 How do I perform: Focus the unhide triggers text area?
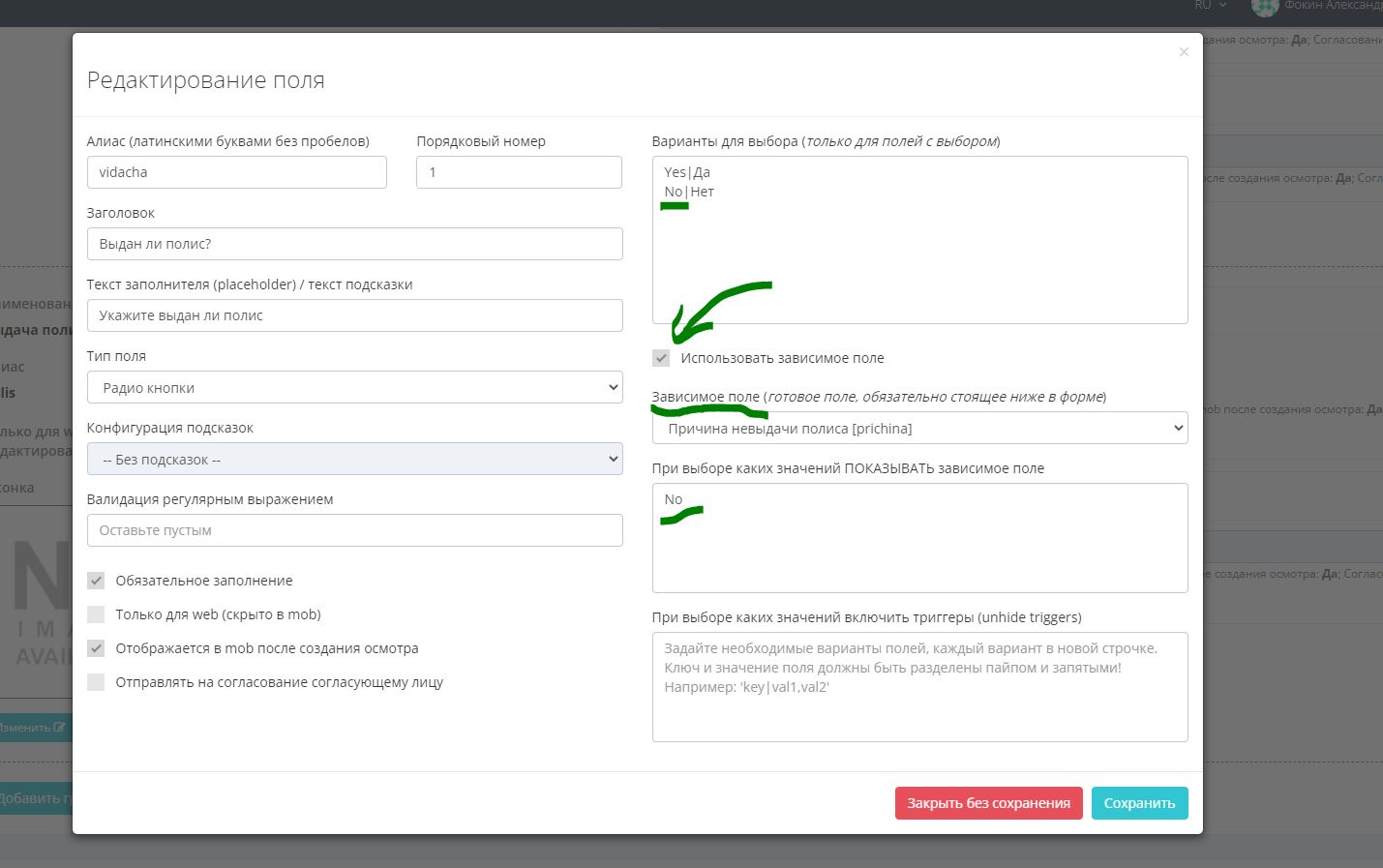click(919, 687)
